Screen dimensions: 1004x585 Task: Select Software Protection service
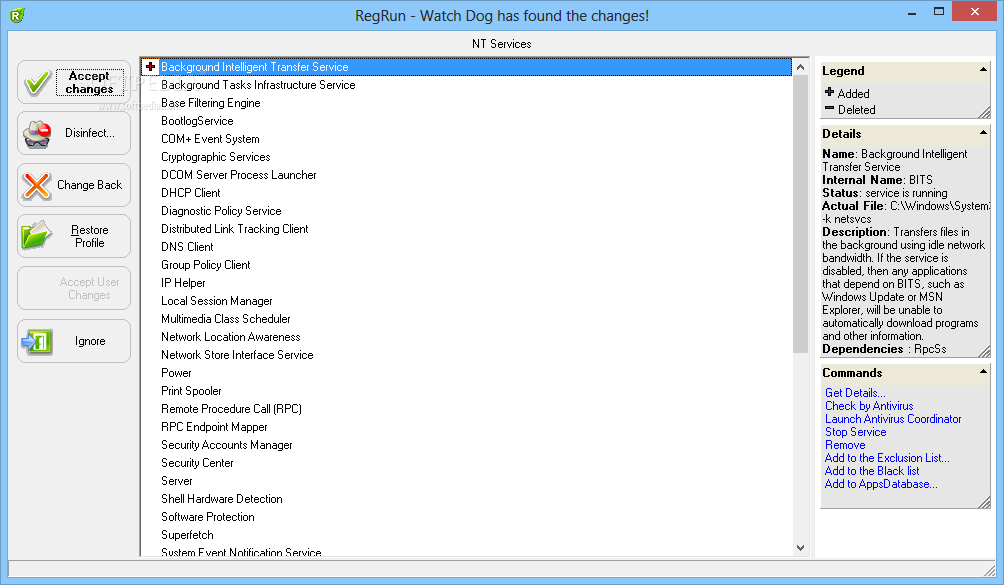tap(207, 517)
